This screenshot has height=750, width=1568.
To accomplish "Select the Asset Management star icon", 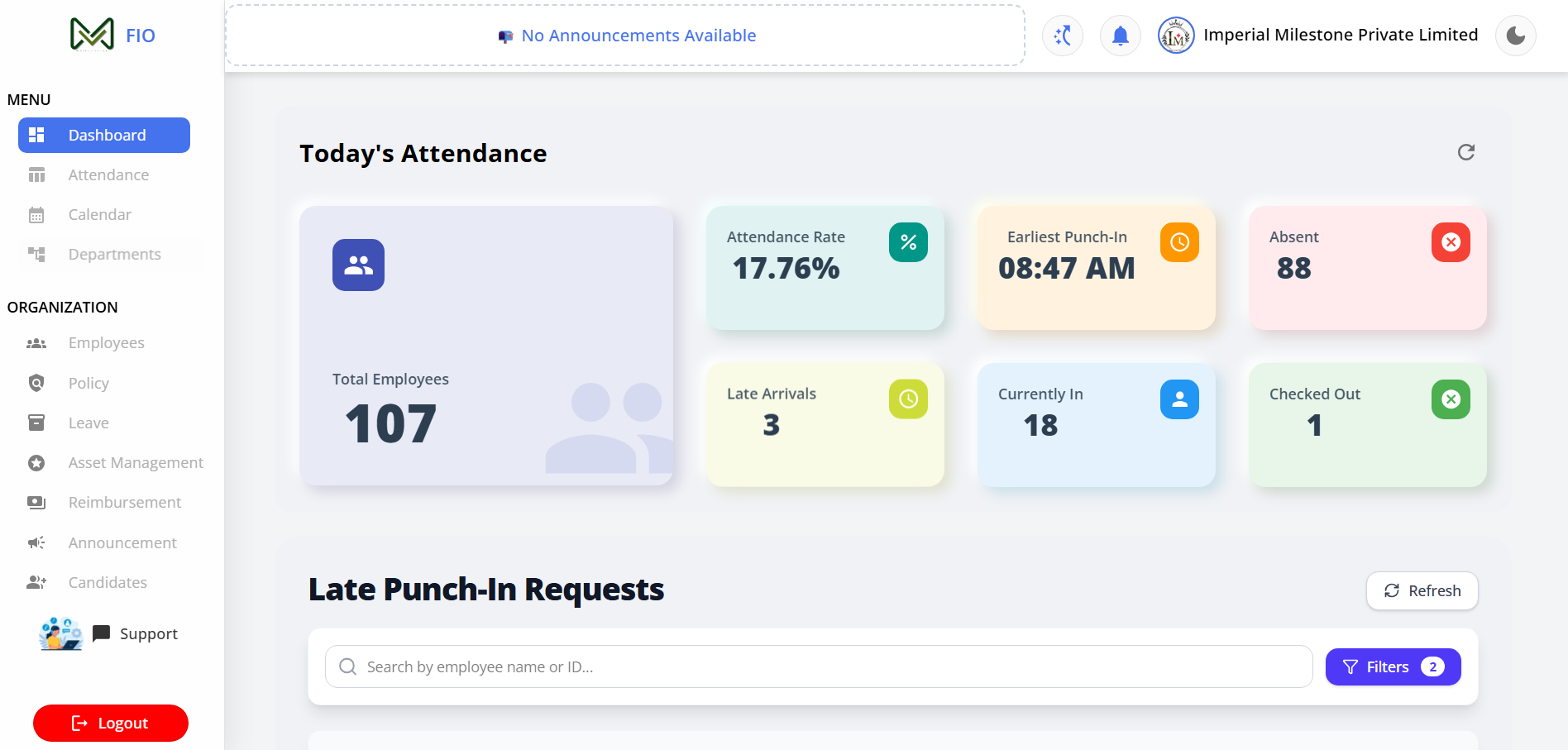I will pyautogui.click(x=37, y=462).
